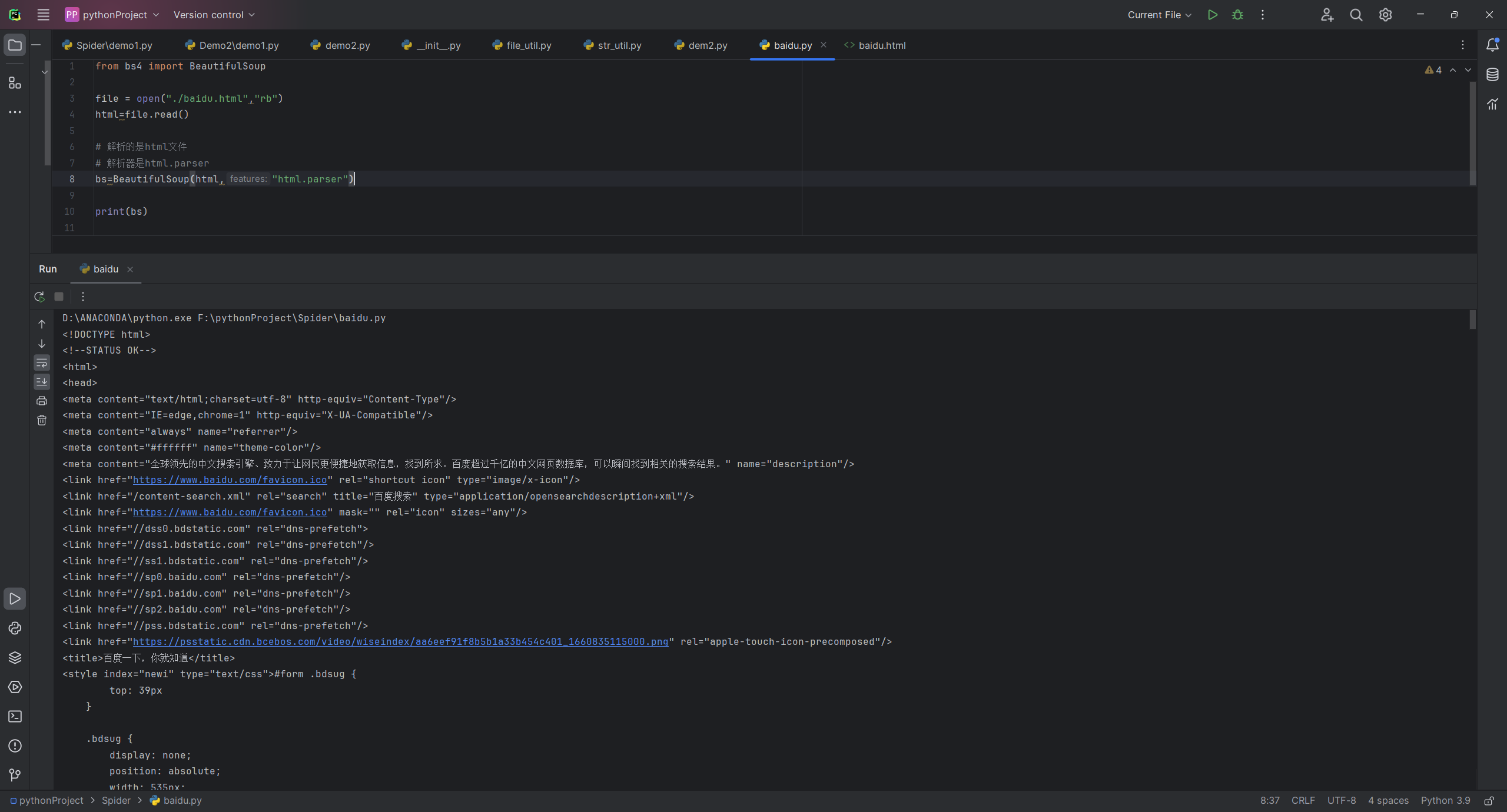Viewport: 1507px width, 812px height.
Task: Switch to Spider\demo1.py tab
Action: [x=108, y=45]
